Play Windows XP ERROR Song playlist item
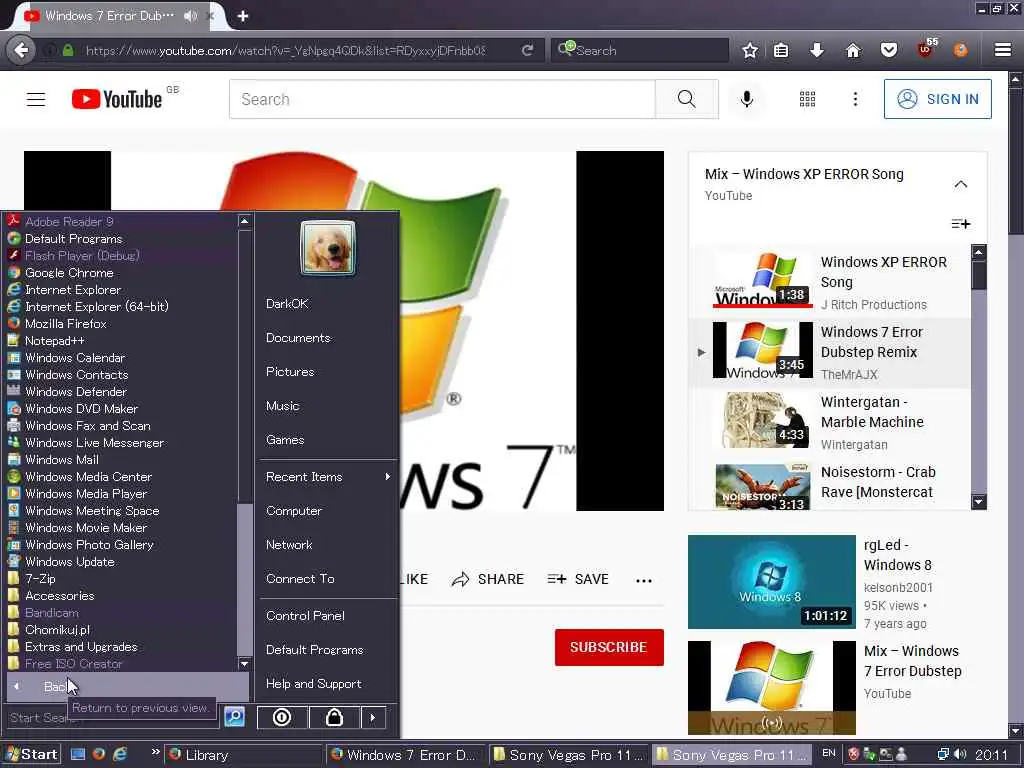 (x=829, y=283)
